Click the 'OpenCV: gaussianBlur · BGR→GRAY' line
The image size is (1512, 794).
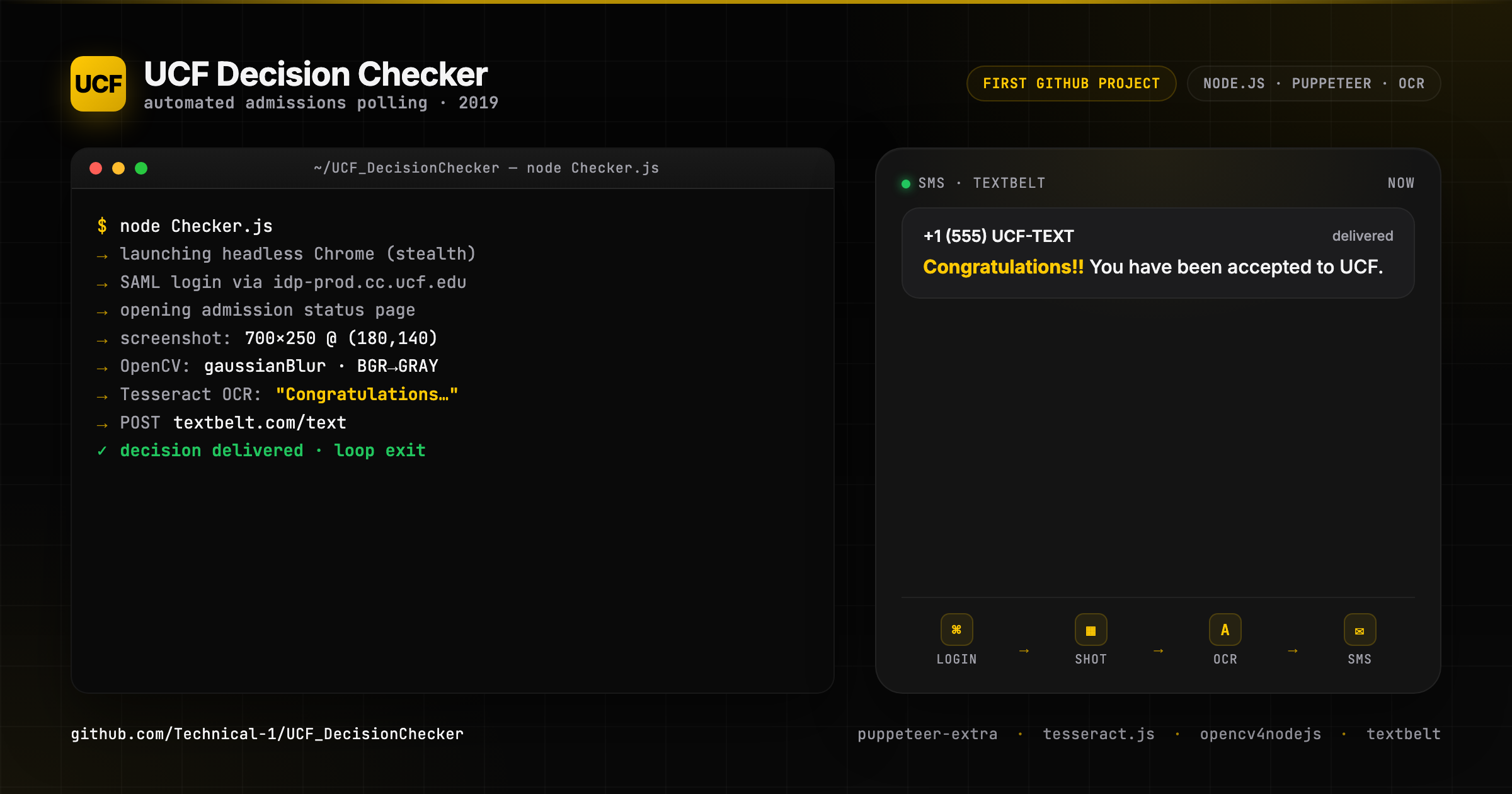click(268, 366)
